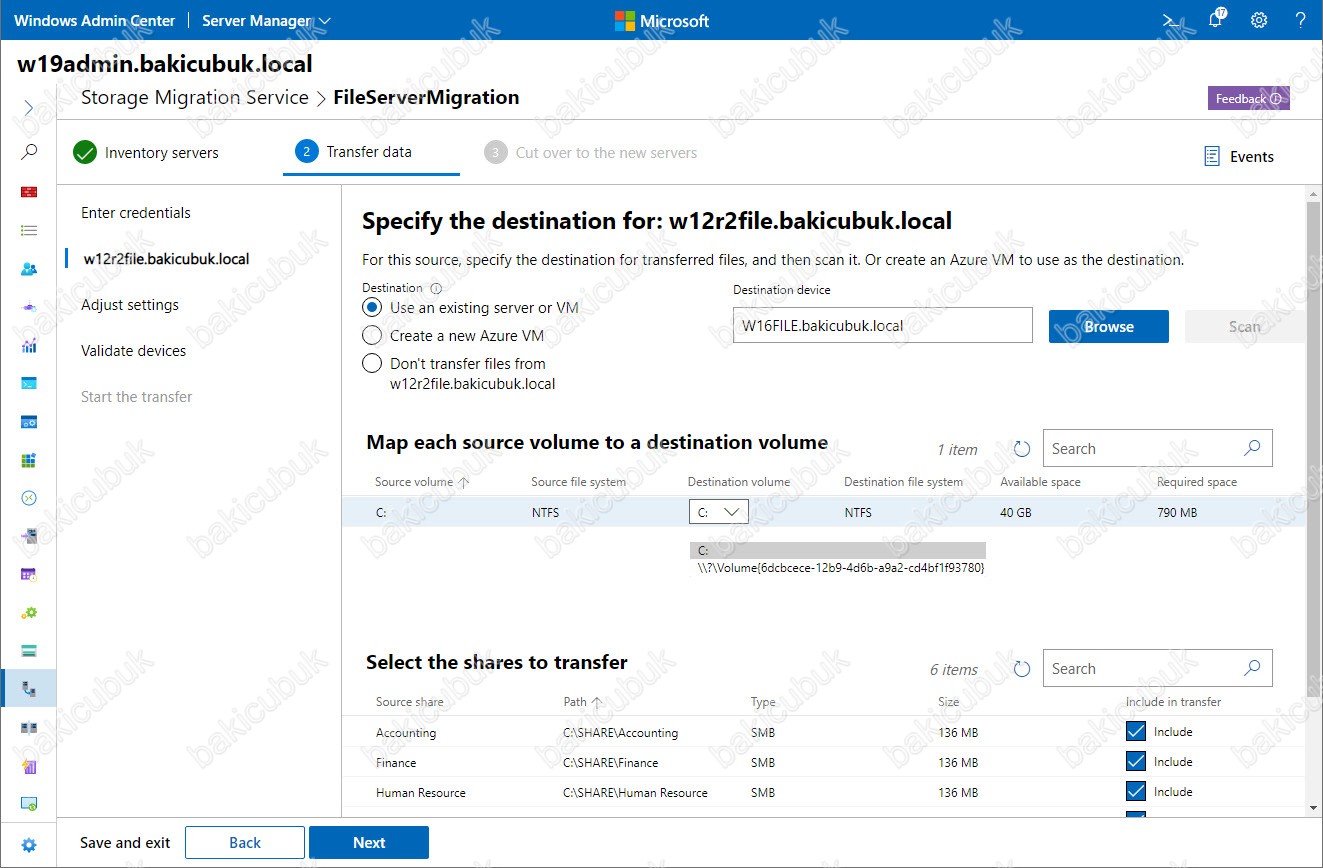Click the Microsoft logo in header

point(662,20)
